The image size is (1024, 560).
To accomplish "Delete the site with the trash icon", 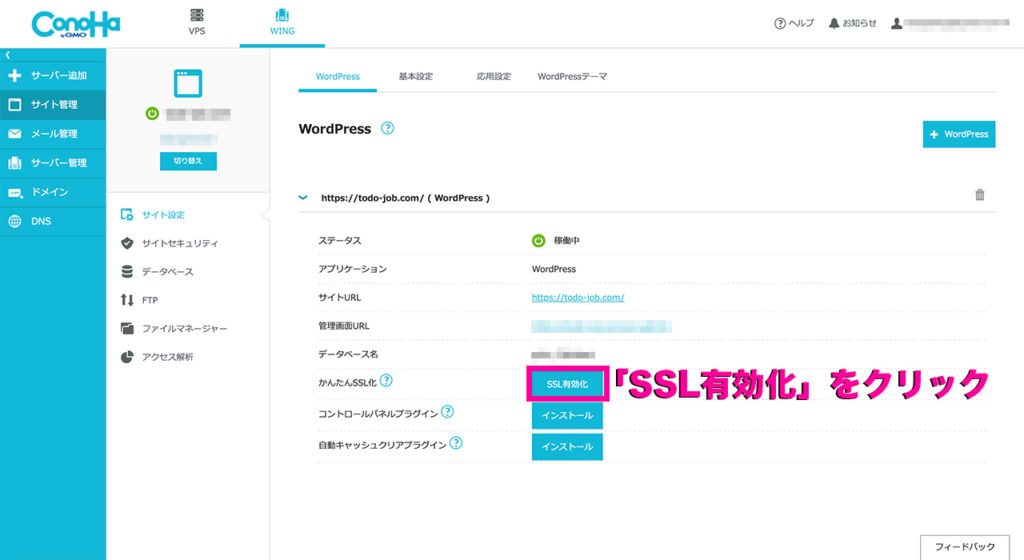I will (980, 194).
